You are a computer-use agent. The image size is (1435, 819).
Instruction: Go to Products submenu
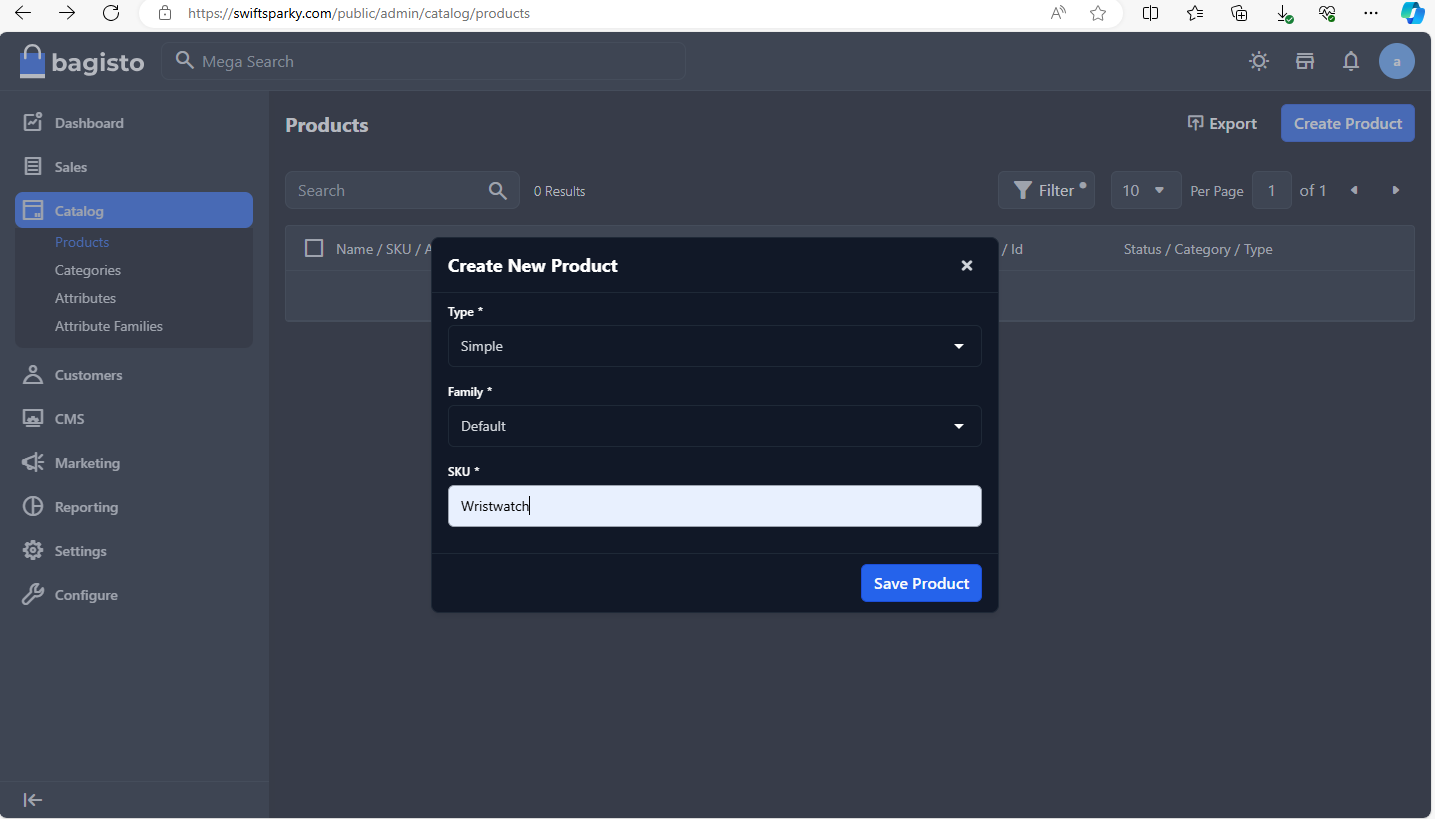pyautogui.click(x=82, y=242)
